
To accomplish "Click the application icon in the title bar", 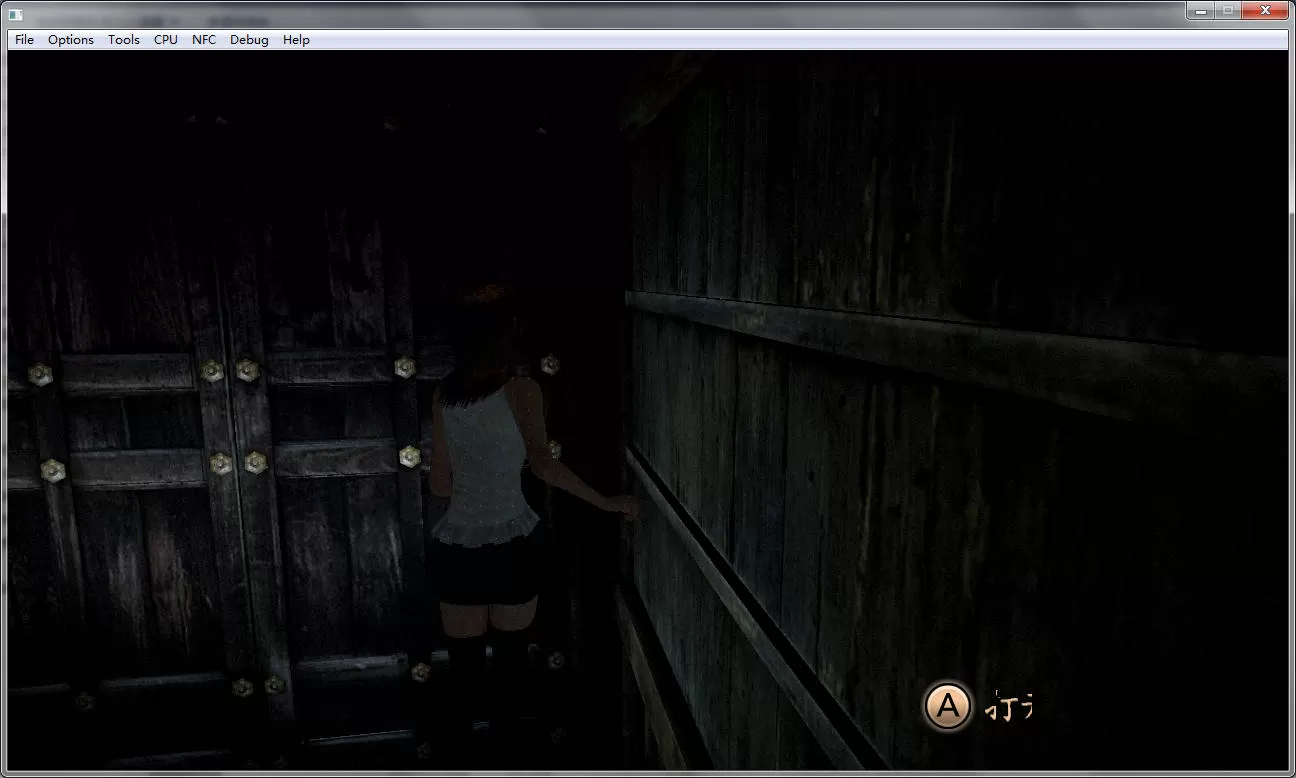I will 15,13.
